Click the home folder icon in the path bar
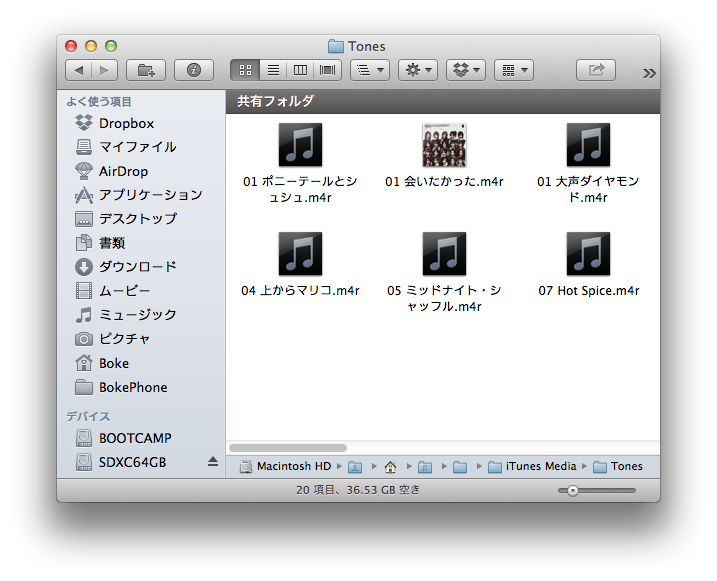717x581 pixels. (390, 467)
